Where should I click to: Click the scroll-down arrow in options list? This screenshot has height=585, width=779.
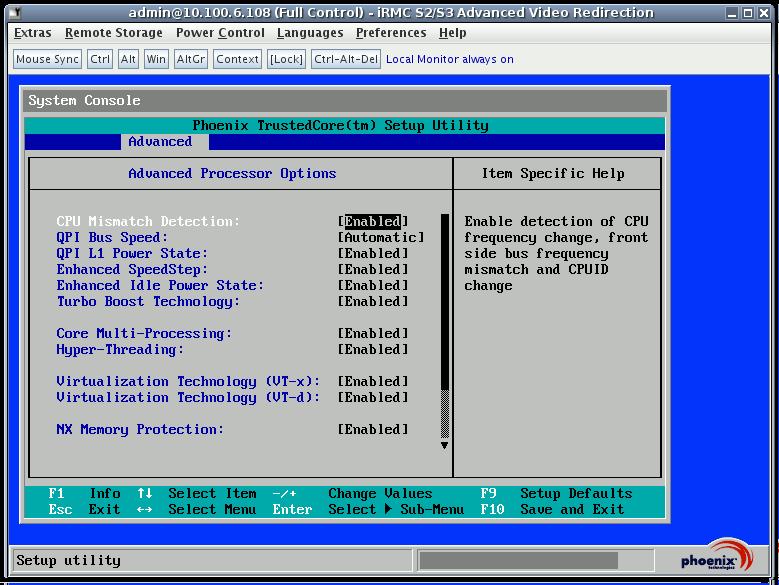445,445
